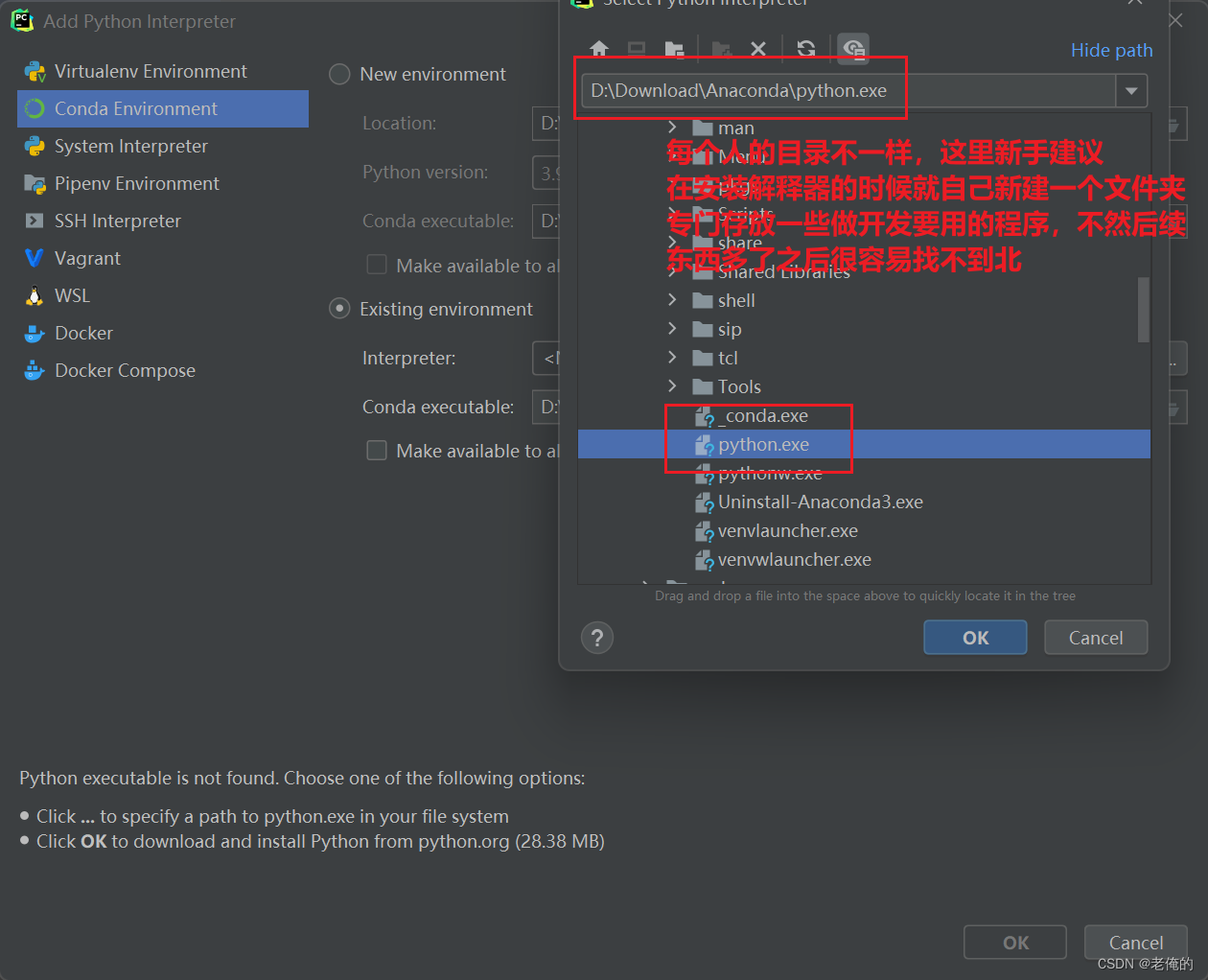Open the path history dropdown arrow

(x=1131, y=91)
